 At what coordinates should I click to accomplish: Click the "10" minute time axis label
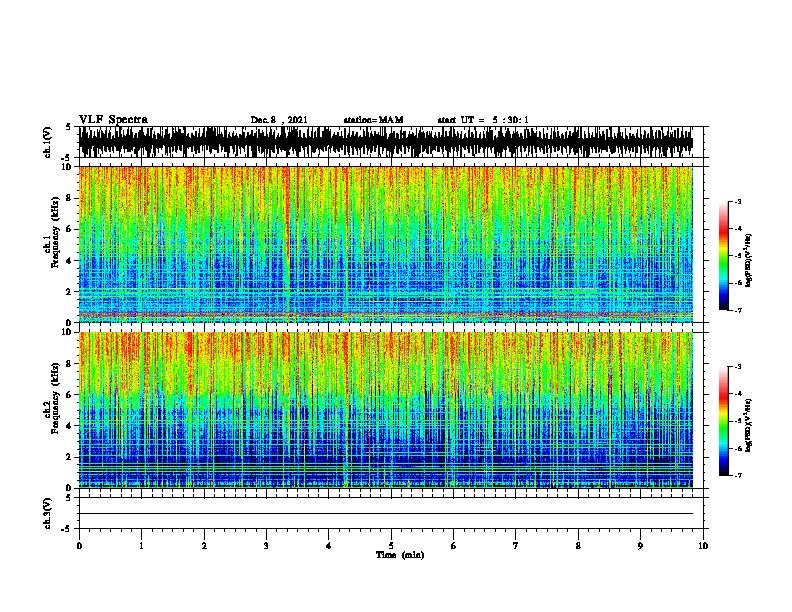[703, 546]
